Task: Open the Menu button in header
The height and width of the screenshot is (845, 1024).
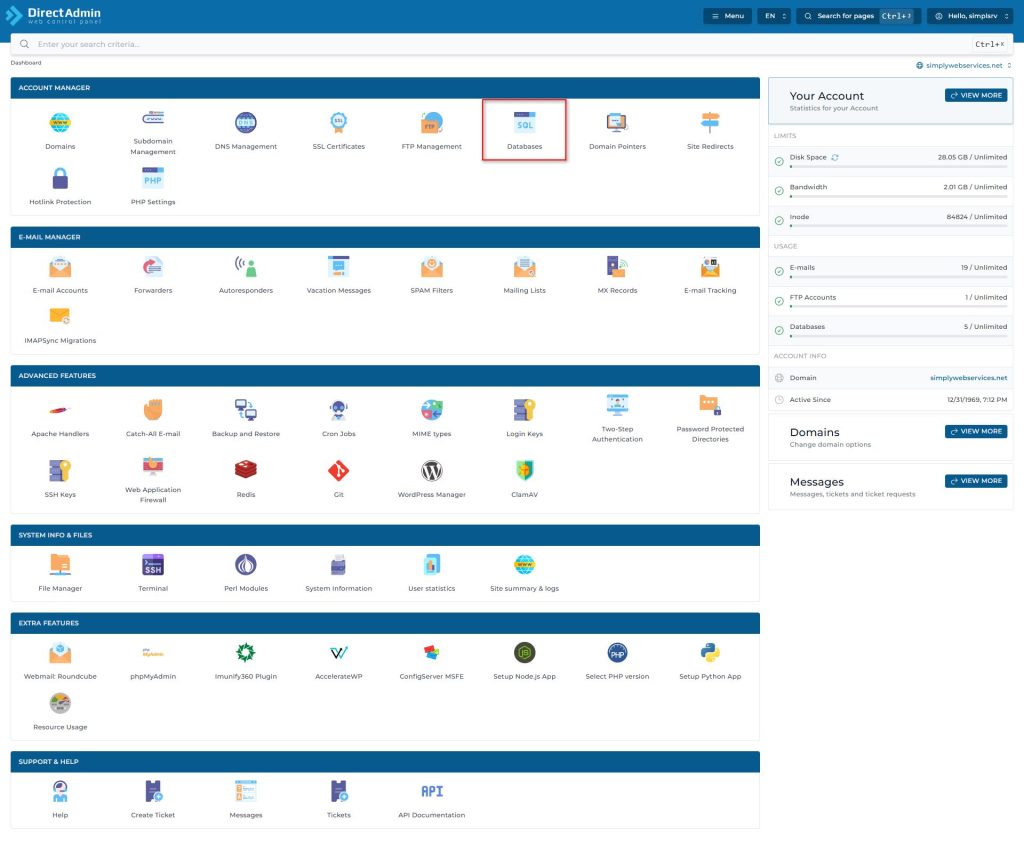Action: [728, 16]
